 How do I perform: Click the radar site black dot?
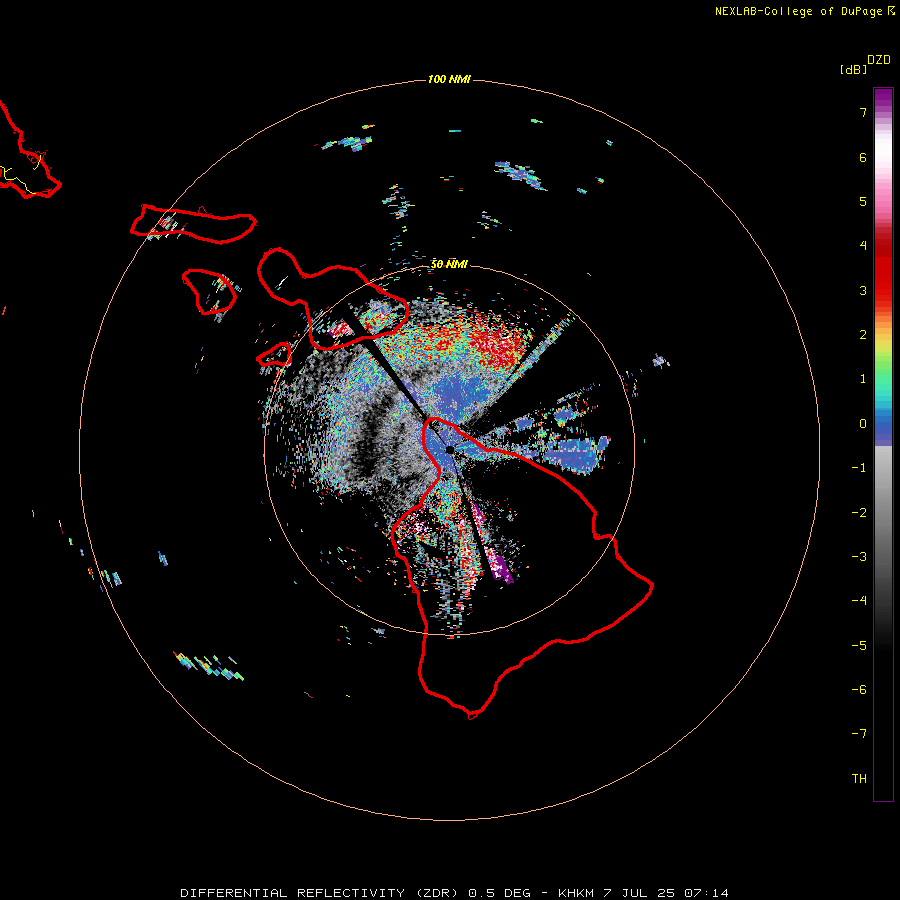(x=450, y=450)
